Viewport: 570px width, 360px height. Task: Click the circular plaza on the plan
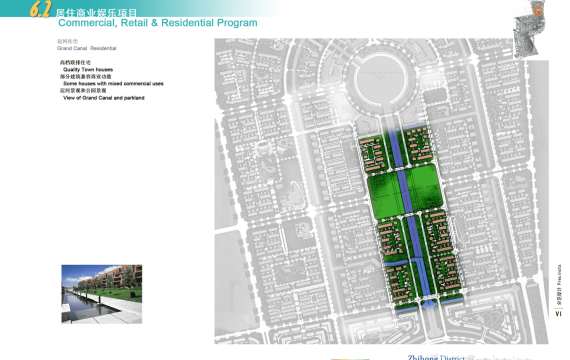click(x=381, y=81)
